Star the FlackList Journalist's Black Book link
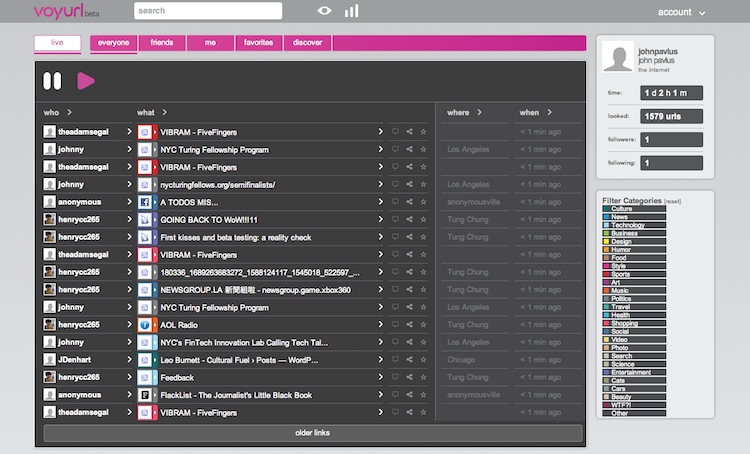The height and width of the screenshot is (454, 750). coord(423,395)
